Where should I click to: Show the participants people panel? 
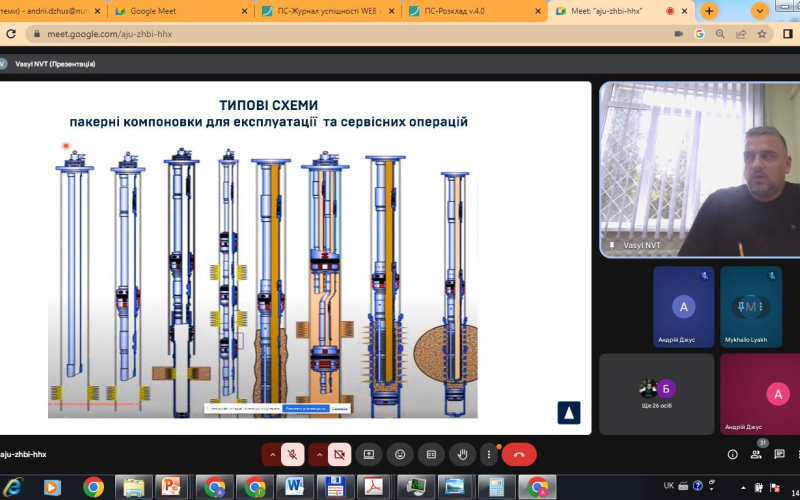click(x=756, y=454)
